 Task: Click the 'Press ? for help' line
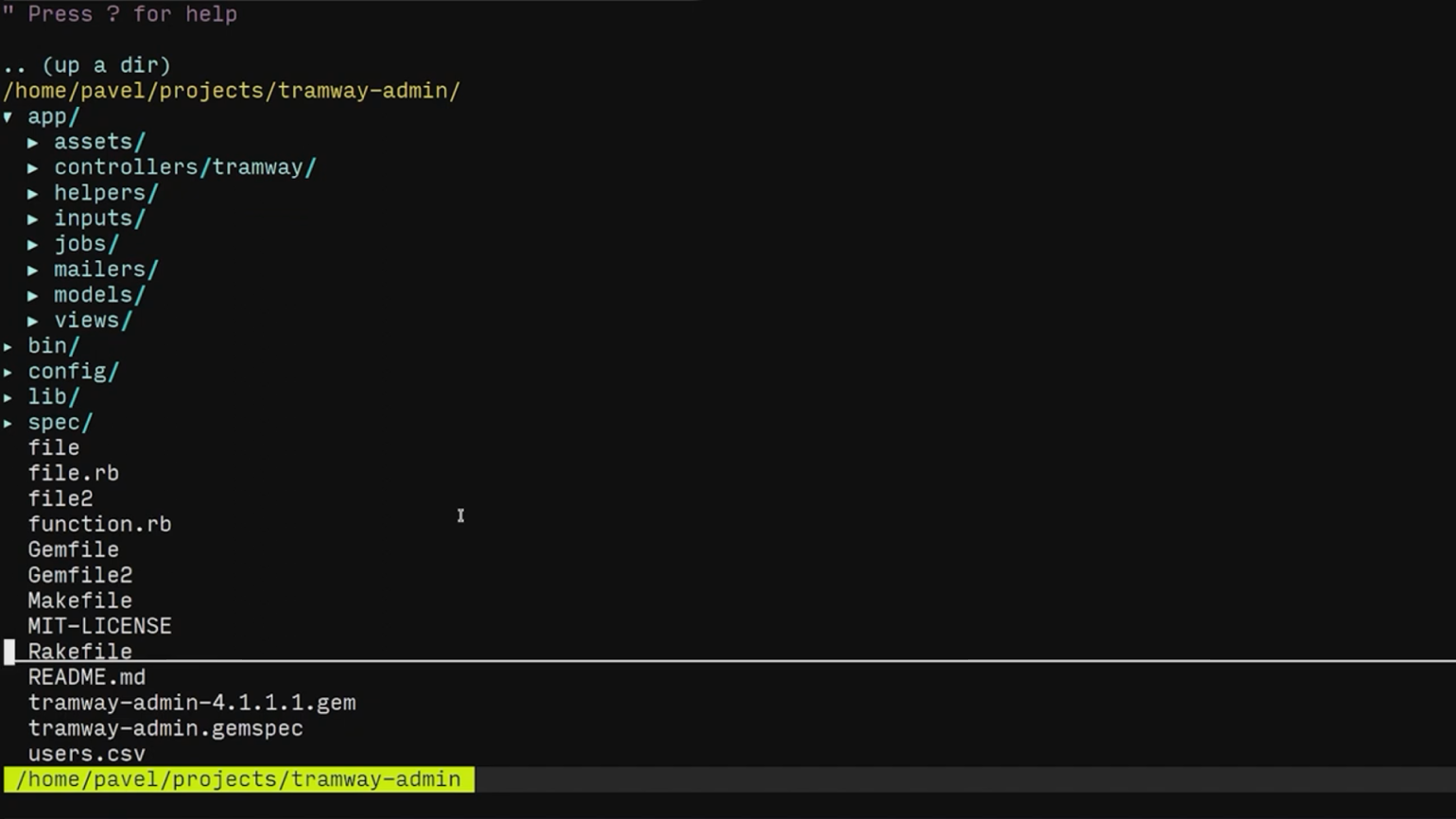click(x=120, y=14)
